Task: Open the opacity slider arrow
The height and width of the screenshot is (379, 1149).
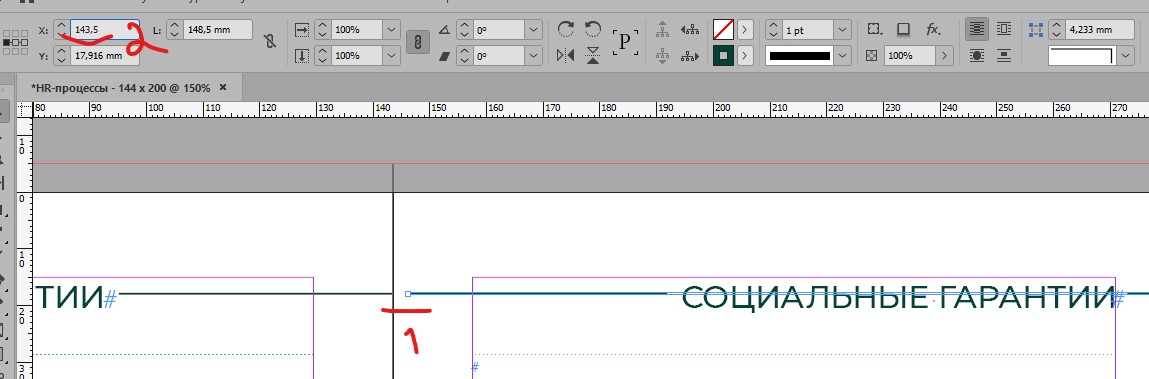Action: [945, 56]
